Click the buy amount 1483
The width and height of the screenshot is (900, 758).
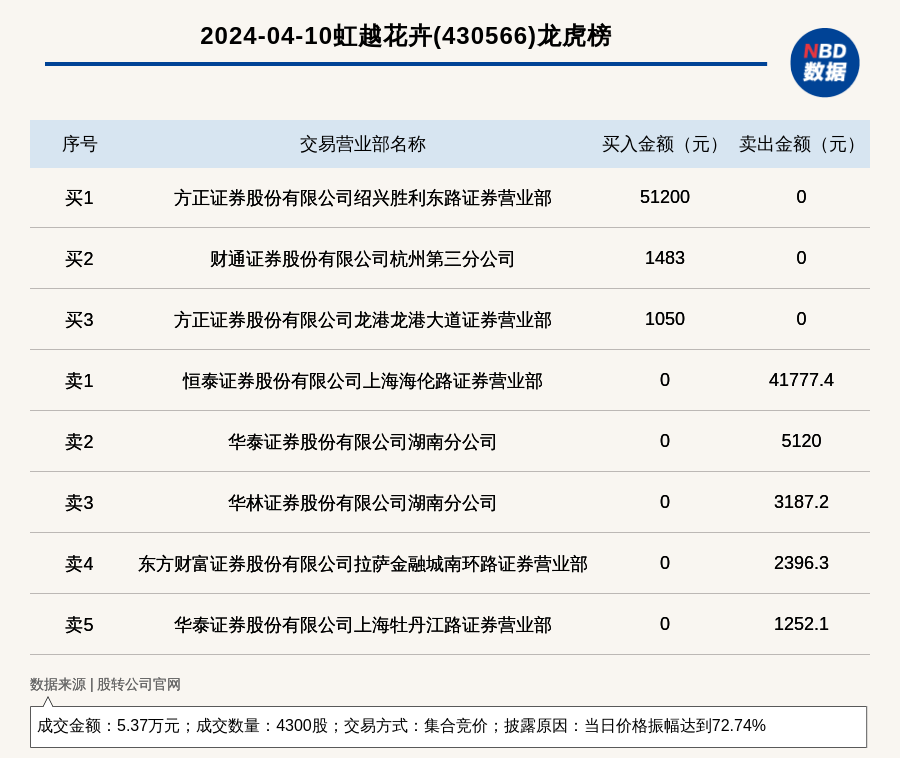665,258
